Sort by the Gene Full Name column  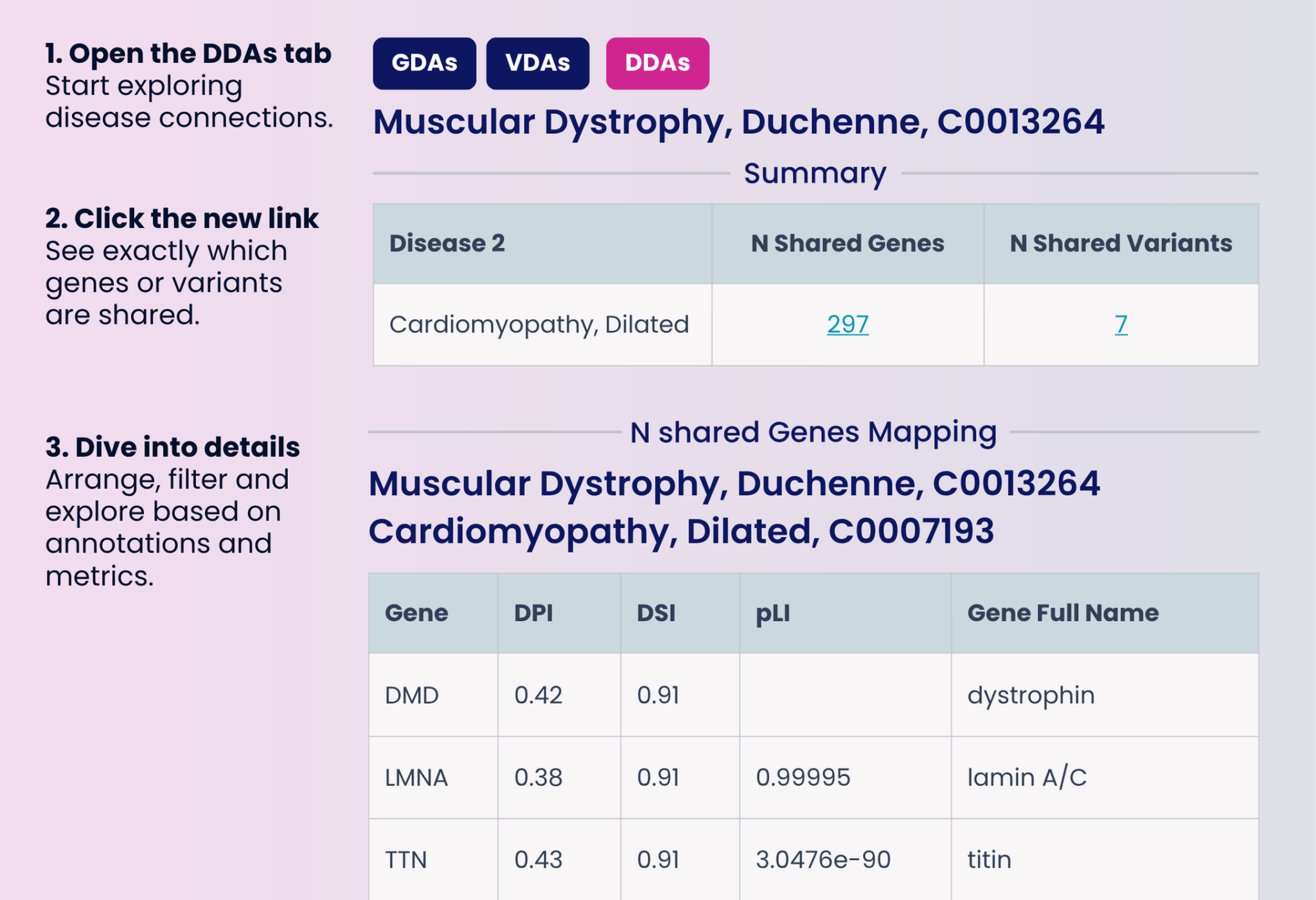[x=1062, y=613]
